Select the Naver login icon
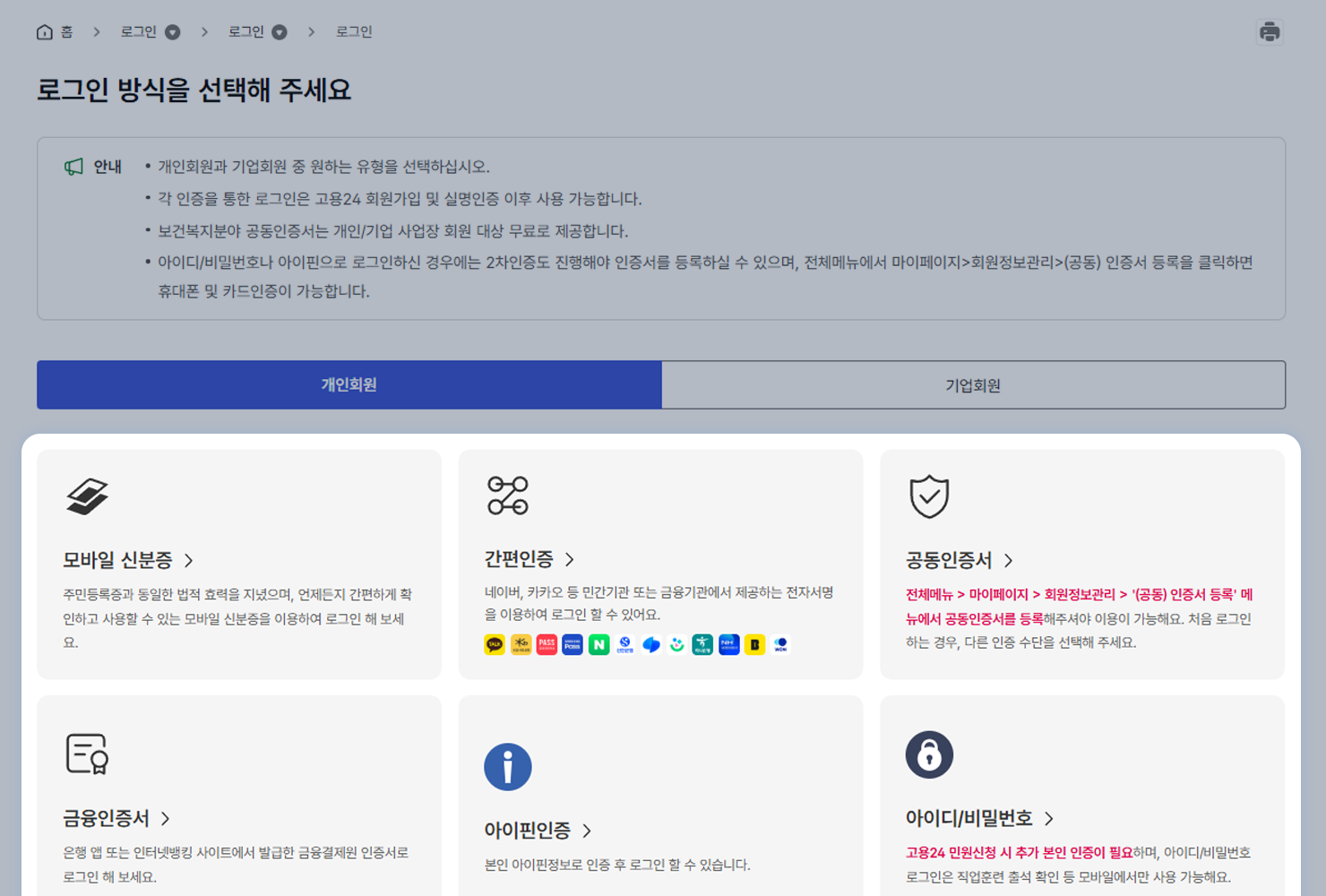The width and height of the screenshot is (1326, 896). pos(599,644)
